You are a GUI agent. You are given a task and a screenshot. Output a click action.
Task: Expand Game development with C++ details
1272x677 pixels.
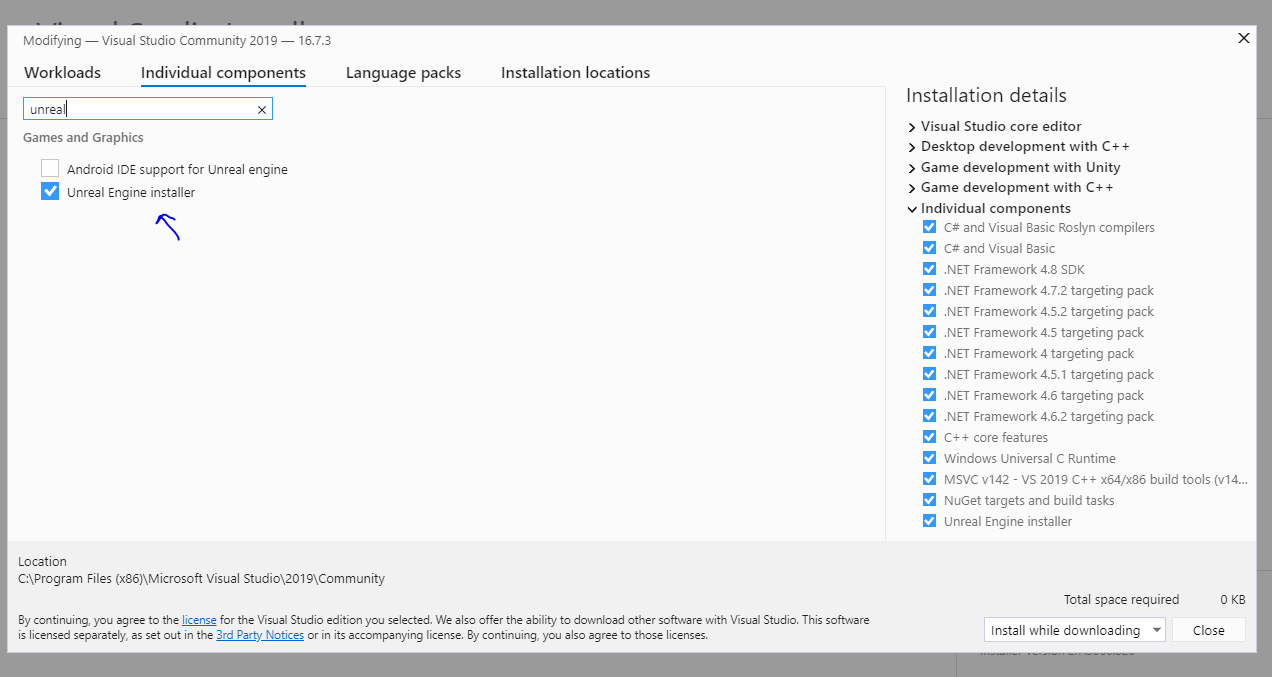912,188
